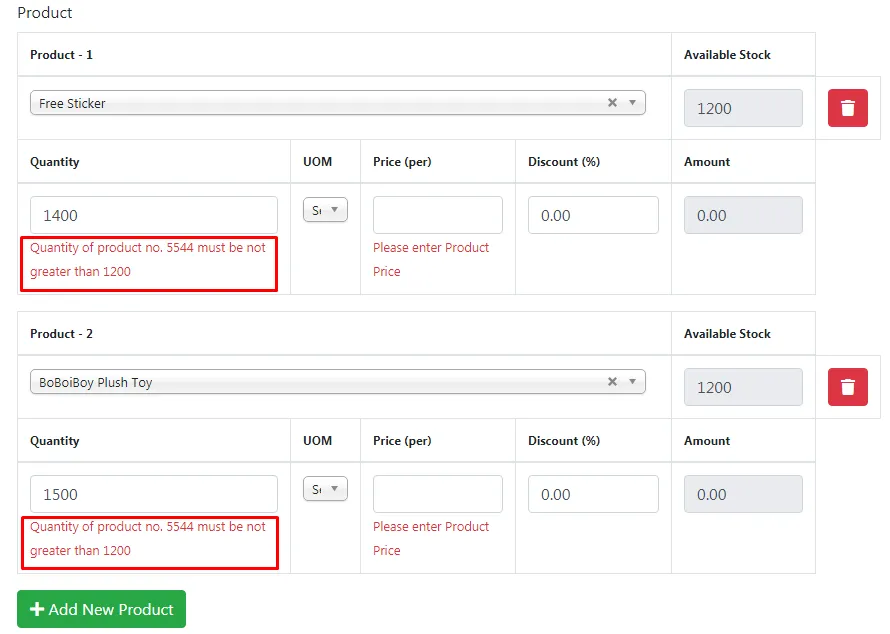Click the Product 1 Price input
The width and height of the screenshot is (890, 634).
point(437,215)
